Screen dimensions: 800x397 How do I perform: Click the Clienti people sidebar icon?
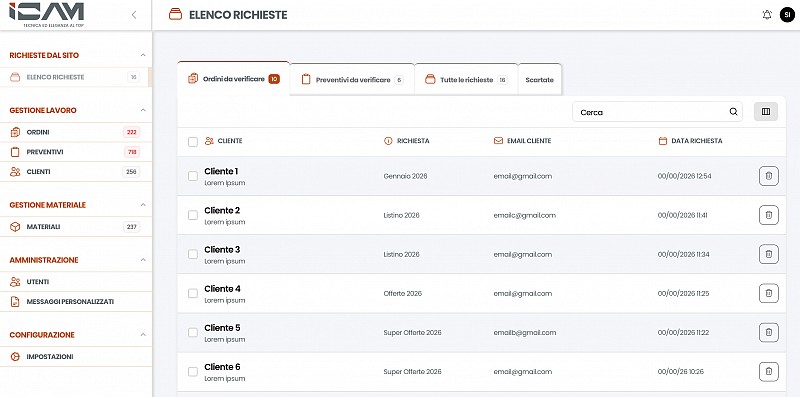[15, 172]
